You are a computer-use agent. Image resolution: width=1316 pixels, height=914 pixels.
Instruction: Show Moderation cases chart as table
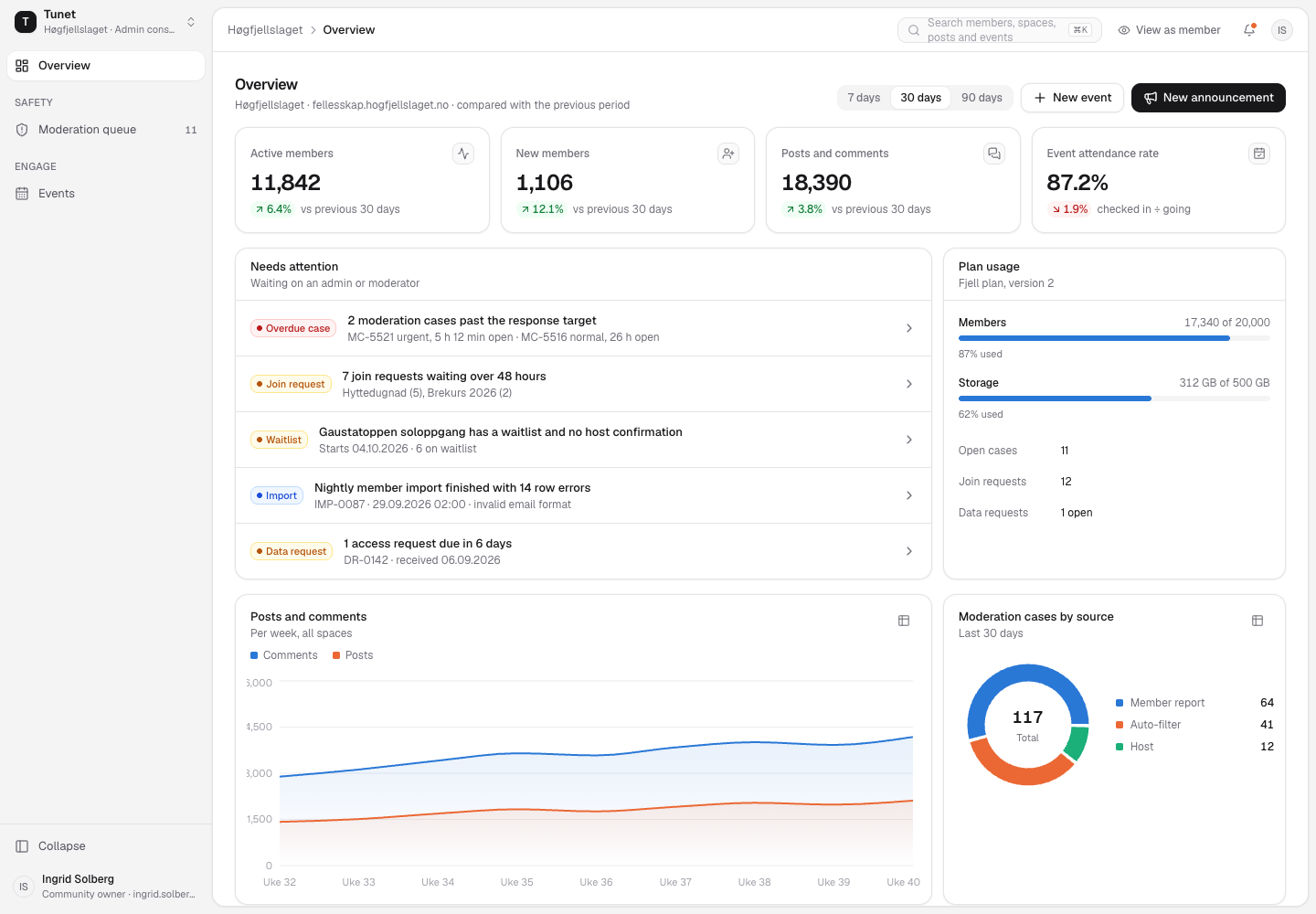point(1258,621)
